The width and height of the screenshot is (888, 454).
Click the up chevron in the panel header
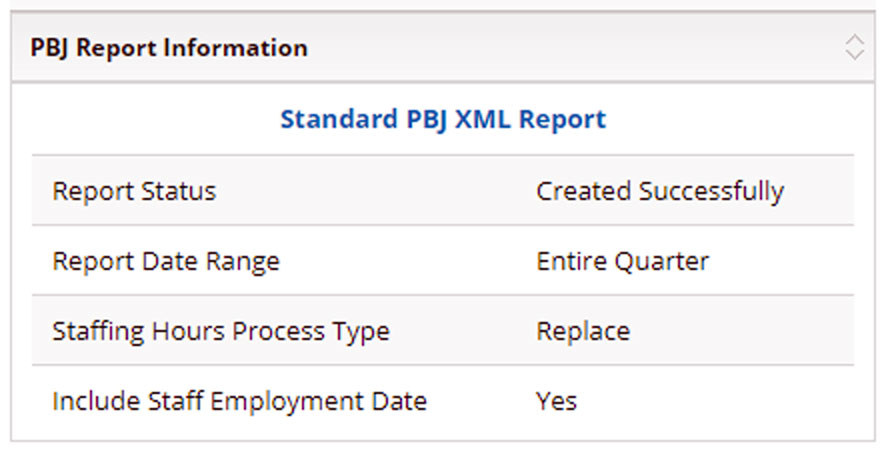[854, 39]
